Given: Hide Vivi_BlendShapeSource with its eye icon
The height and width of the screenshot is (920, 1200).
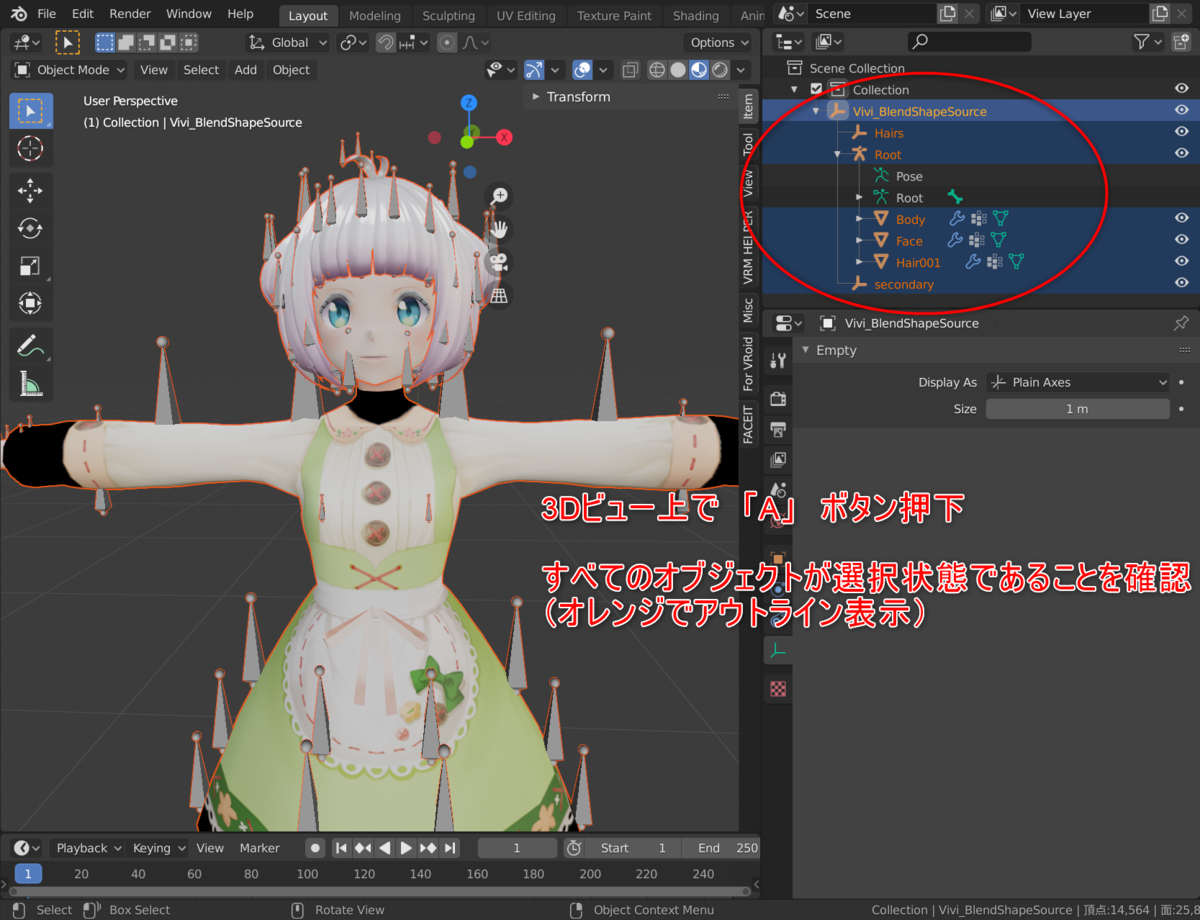Looking at the screenshot, I should coord(1181,111).
